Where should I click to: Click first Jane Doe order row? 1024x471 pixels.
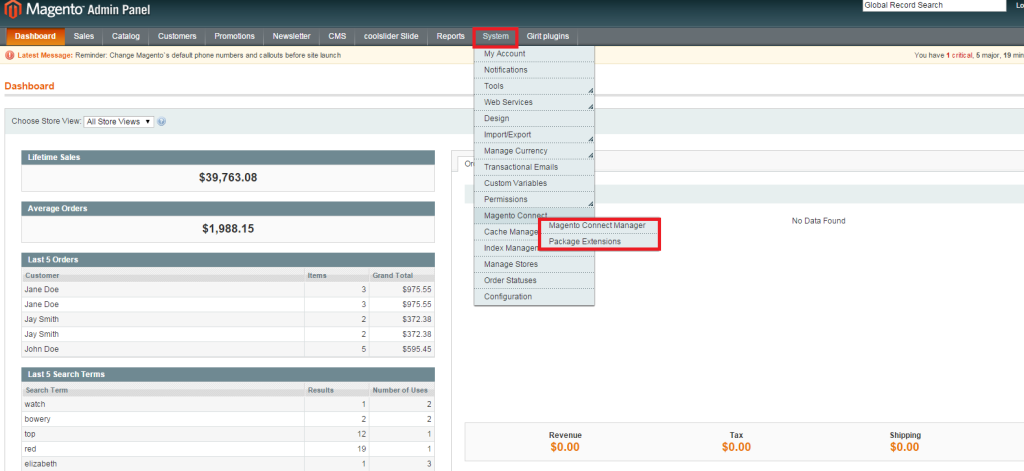(228, 289)
